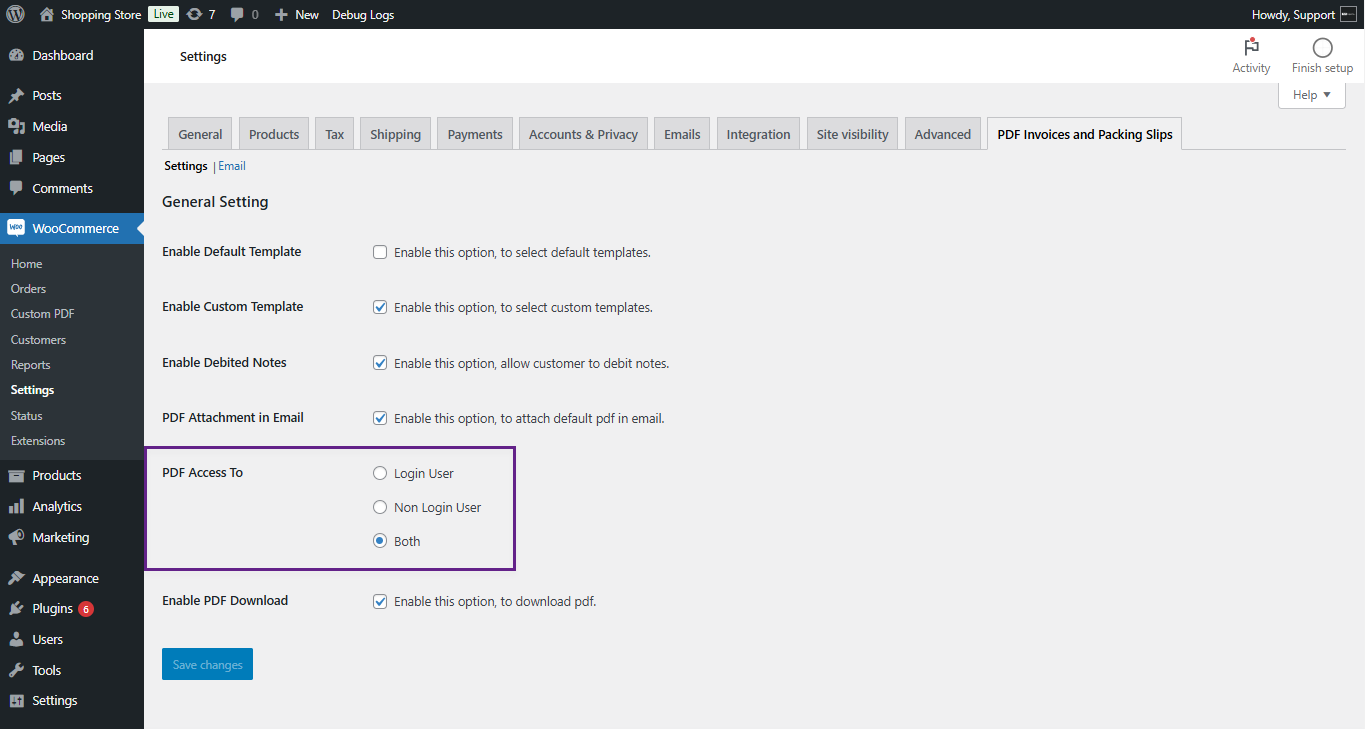1365x729 pixels.
Task: Open the Products settings tab
Action: [274, 134]
